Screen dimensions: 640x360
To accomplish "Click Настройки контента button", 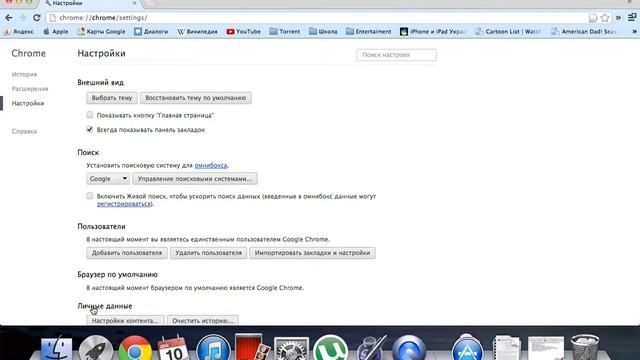I will [x=125, y=320].
